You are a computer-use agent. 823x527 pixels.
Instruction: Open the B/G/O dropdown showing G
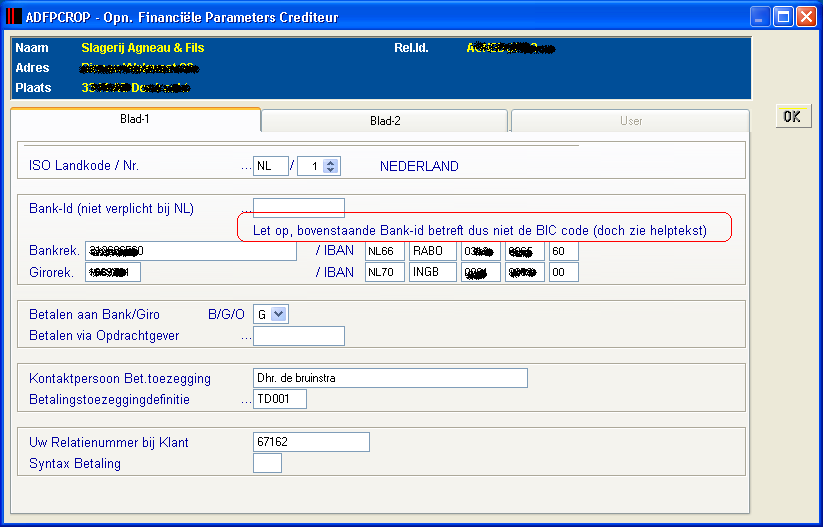point(279,314)
